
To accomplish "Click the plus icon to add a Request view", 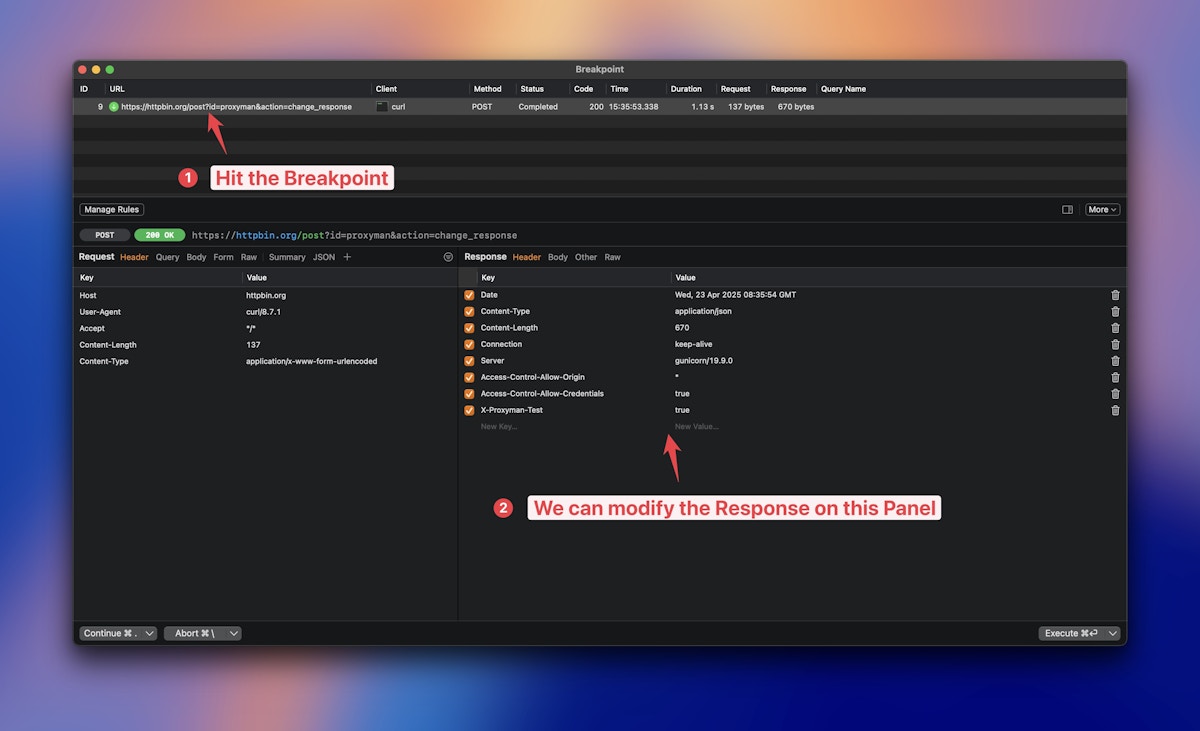I will point(346,257).
